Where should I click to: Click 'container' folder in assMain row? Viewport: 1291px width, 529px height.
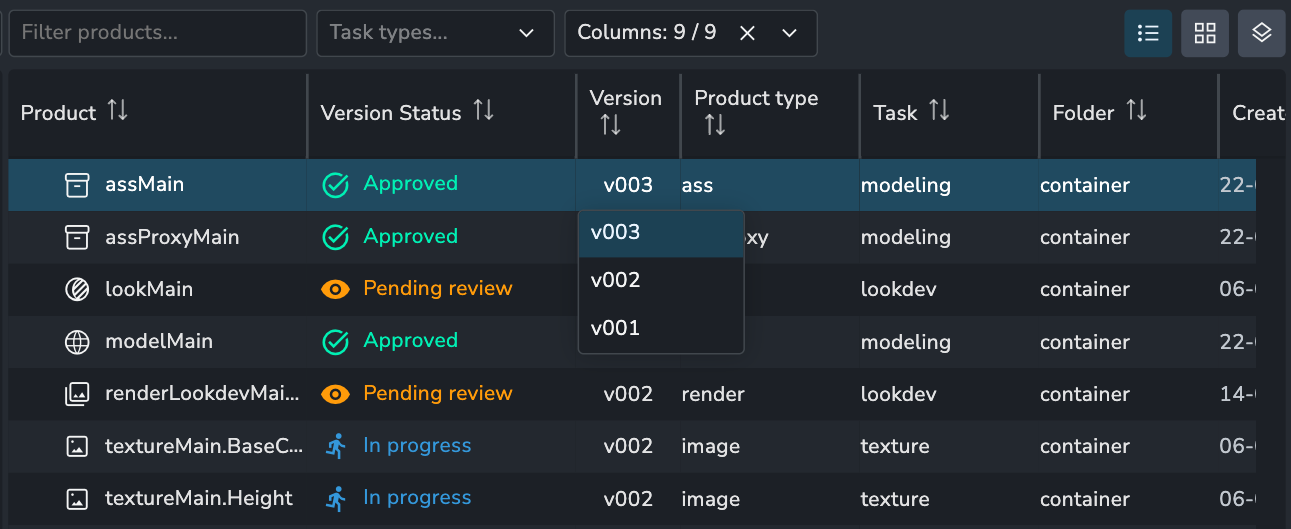[1085, 185]
